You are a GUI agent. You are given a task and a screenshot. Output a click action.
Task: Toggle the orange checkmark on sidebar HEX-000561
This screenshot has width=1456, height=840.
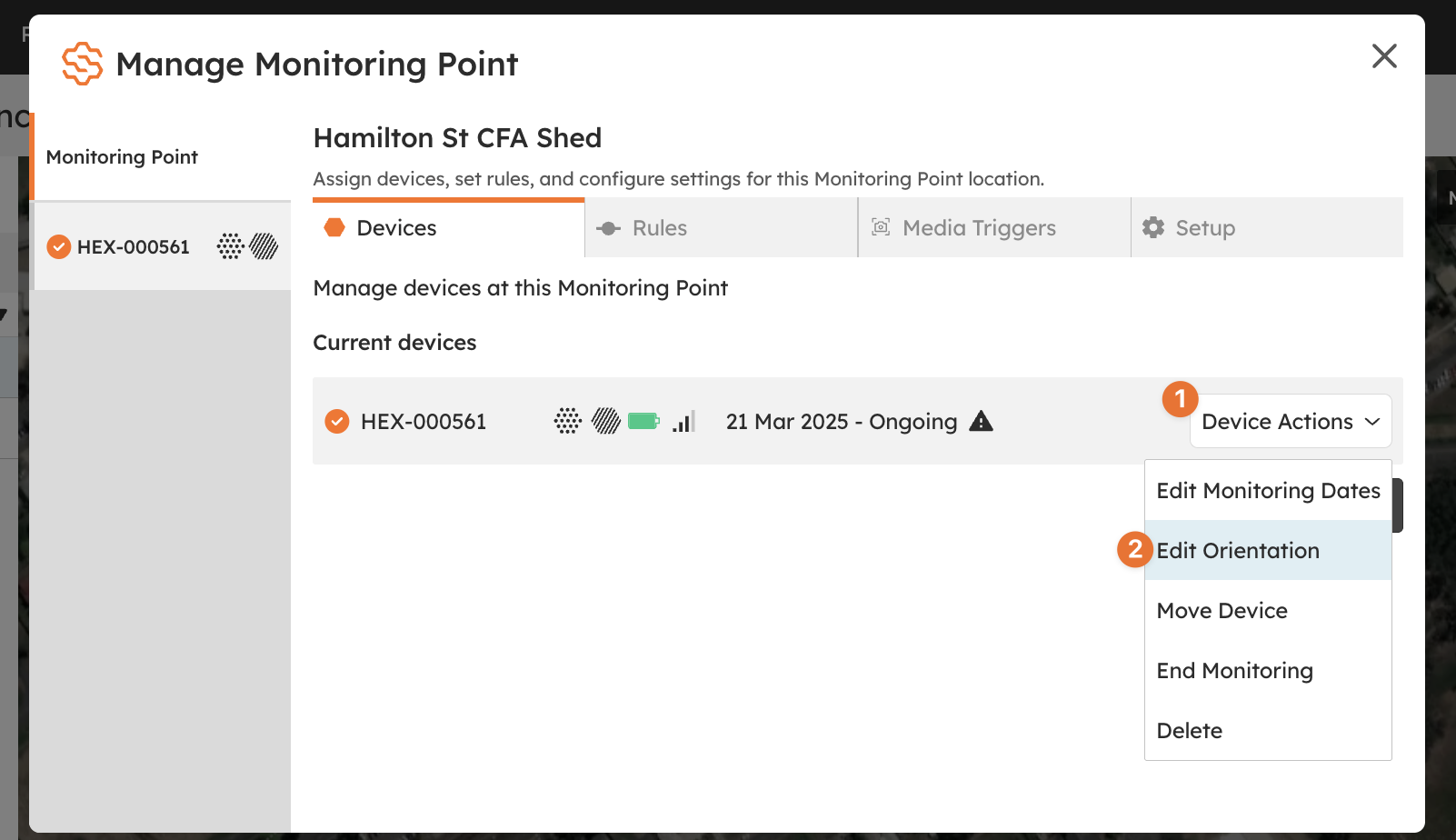coord(59,246)
